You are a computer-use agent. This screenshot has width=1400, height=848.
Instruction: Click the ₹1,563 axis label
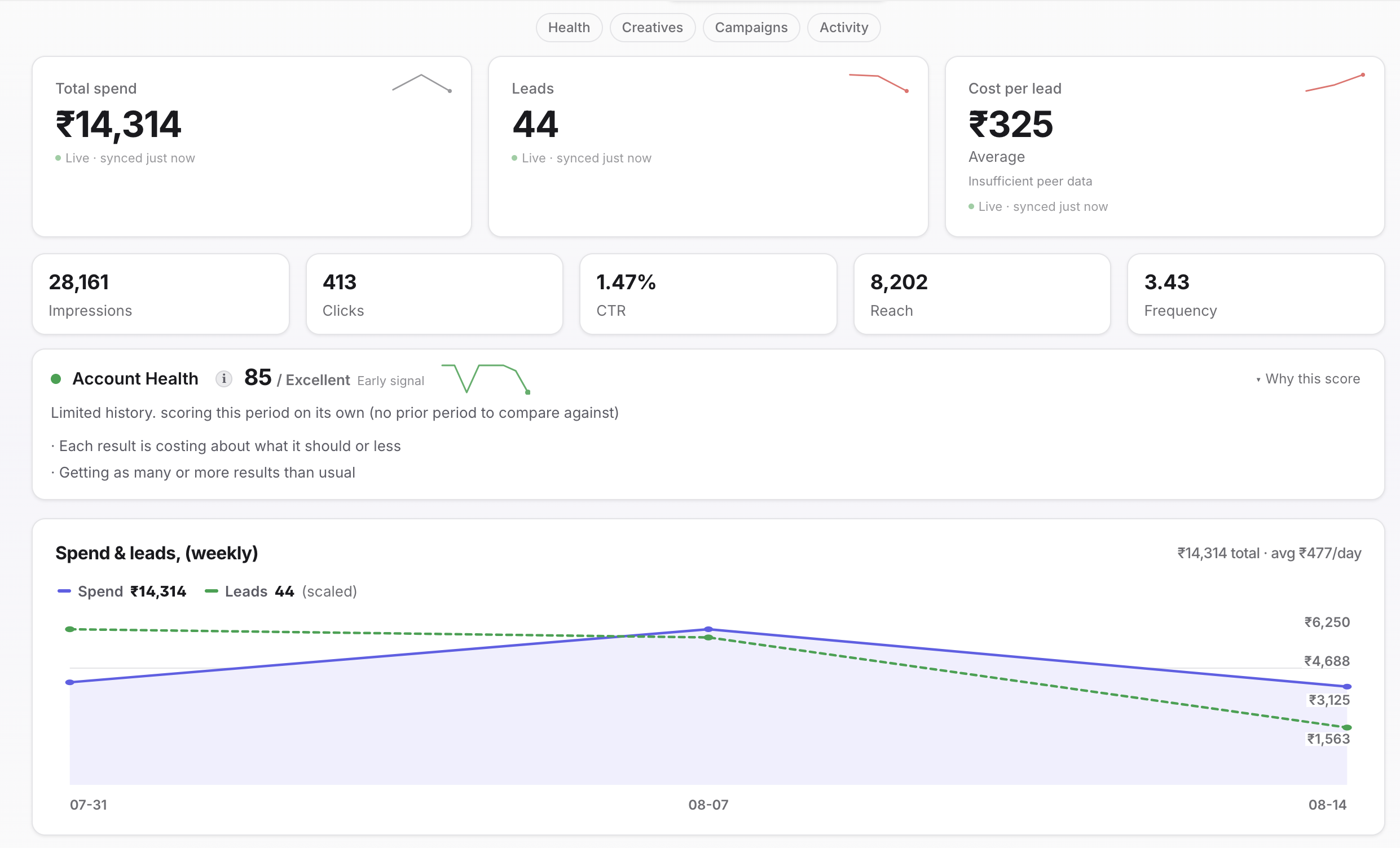(1328, 739)
